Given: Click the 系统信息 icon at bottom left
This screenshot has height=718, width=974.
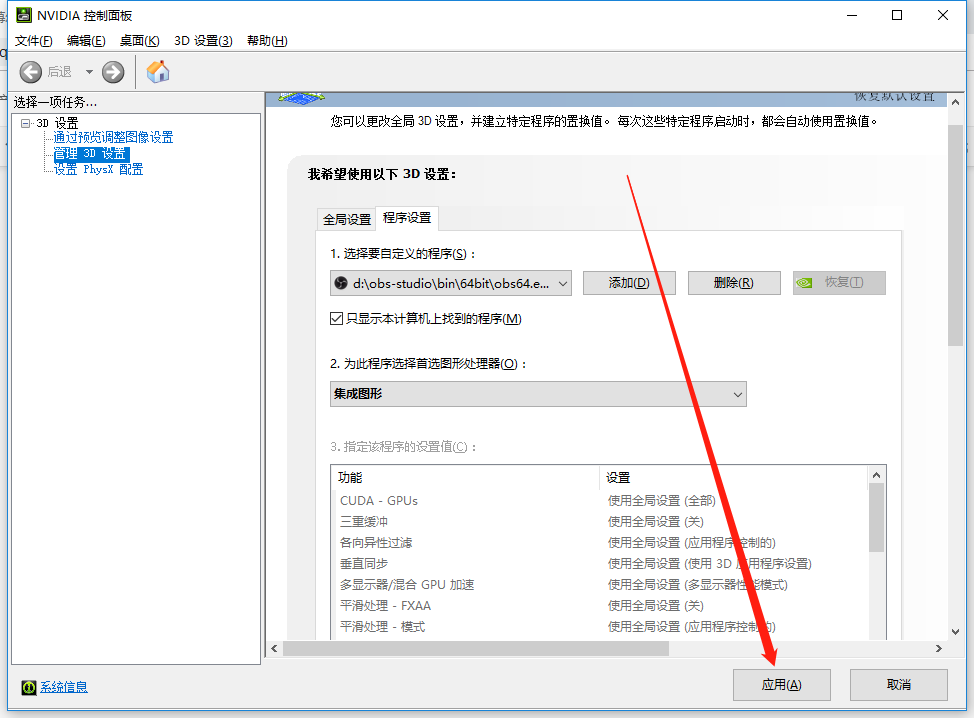Looking at the screenshot, I should (29, 687).
